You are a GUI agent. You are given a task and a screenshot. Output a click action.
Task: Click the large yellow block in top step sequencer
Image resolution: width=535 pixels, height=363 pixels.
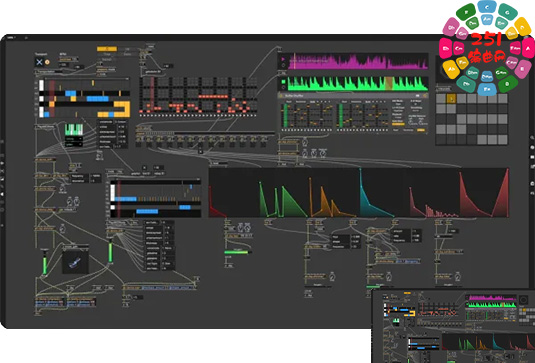[122, 109]
